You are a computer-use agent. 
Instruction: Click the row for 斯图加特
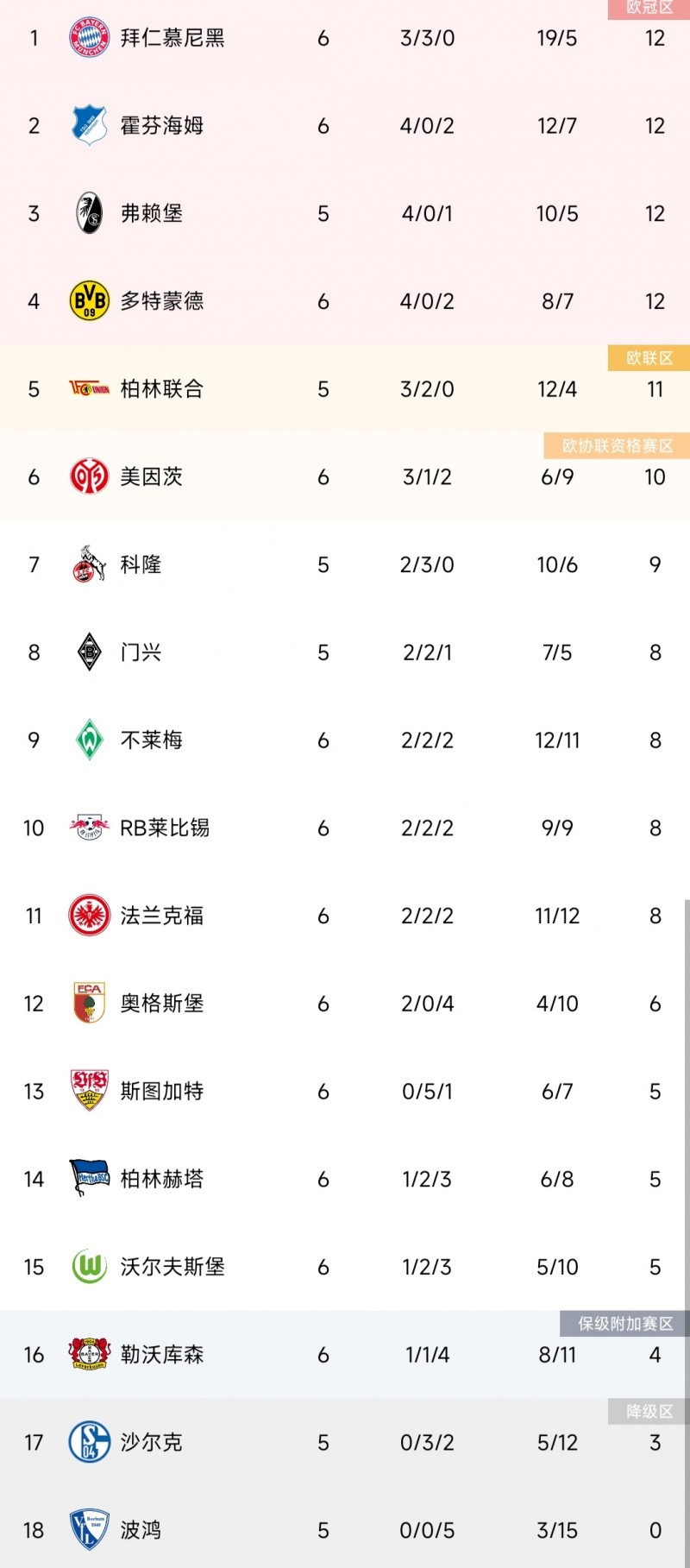tap(345, 1090)
